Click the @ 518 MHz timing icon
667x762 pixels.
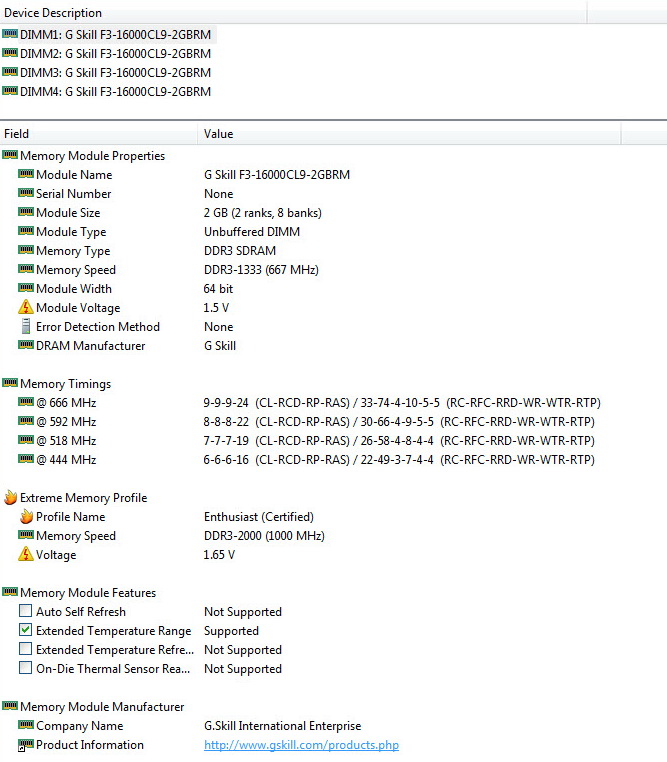26,440
